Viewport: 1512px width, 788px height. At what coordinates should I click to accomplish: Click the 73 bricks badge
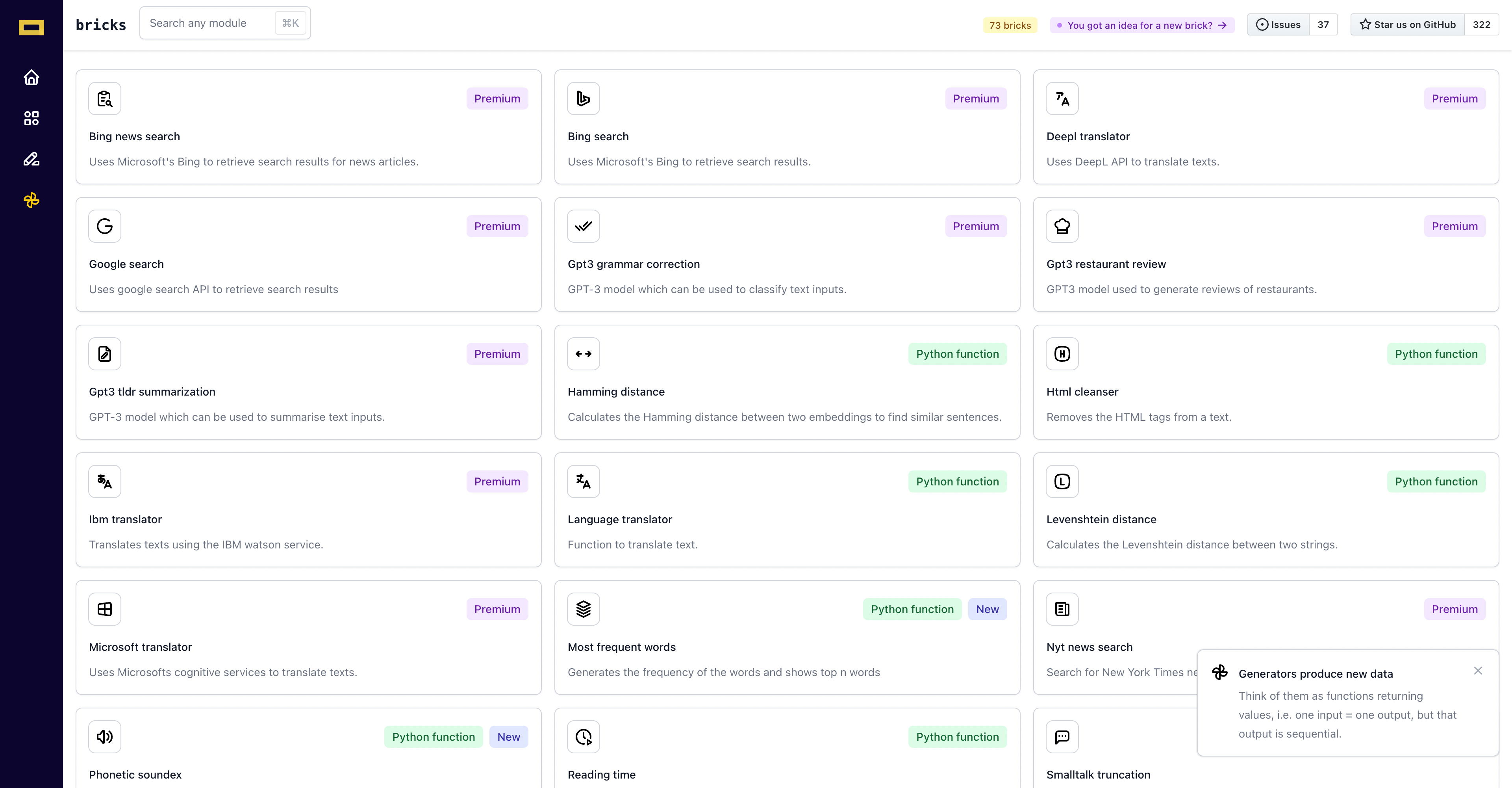pos(1010,25)
